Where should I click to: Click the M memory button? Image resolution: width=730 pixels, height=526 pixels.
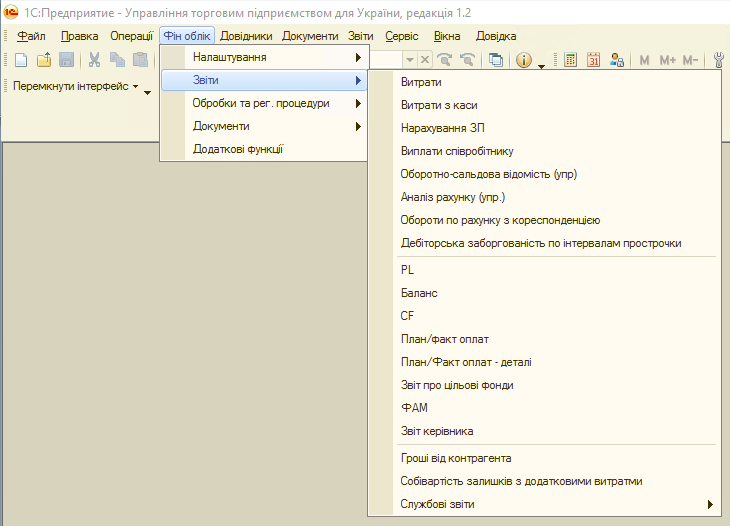(644, 60)
